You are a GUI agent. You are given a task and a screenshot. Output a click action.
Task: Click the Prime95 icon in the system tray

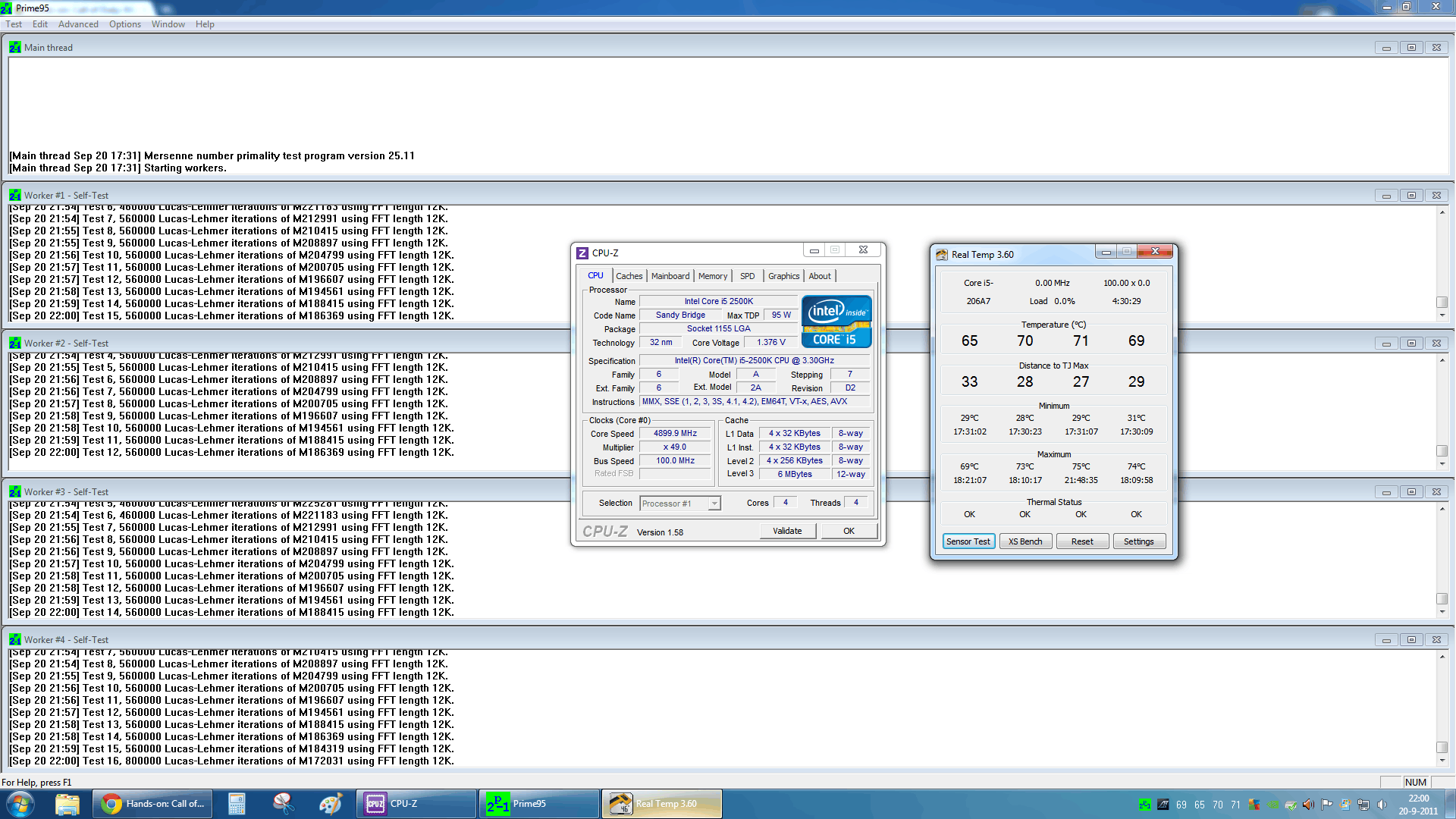(1145, 805)
